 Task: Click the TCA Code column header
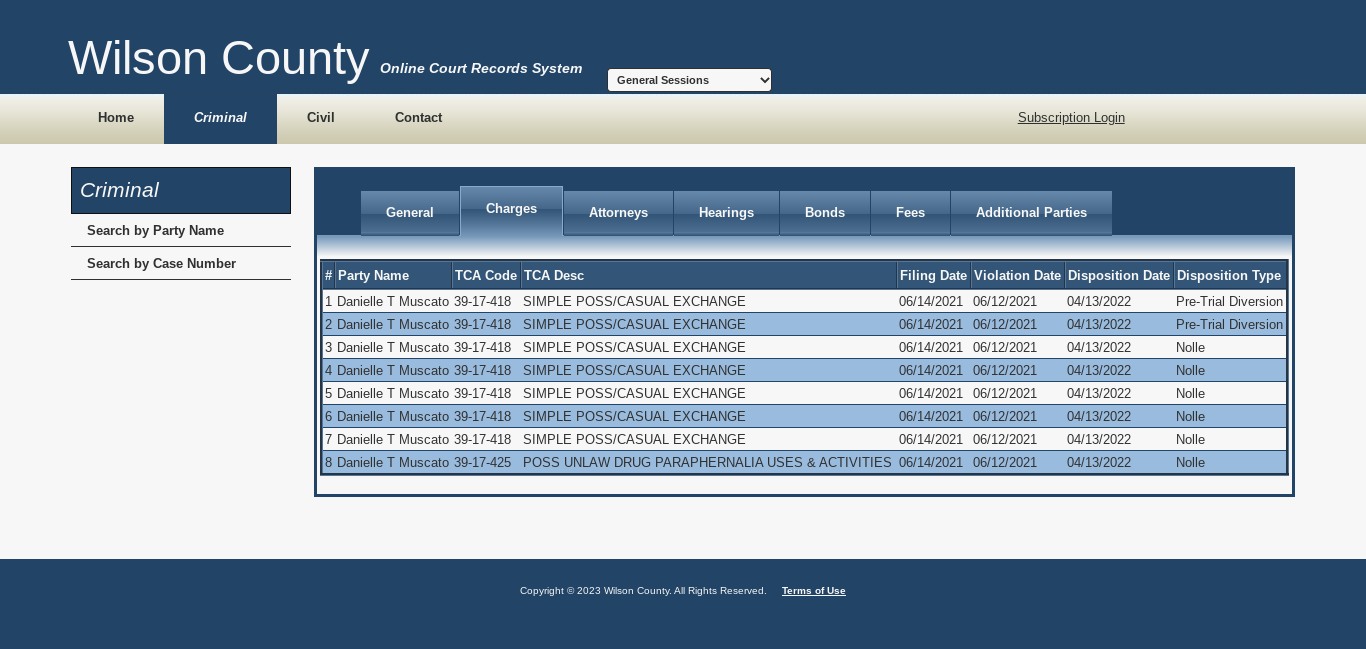click(x=486, y=275)
